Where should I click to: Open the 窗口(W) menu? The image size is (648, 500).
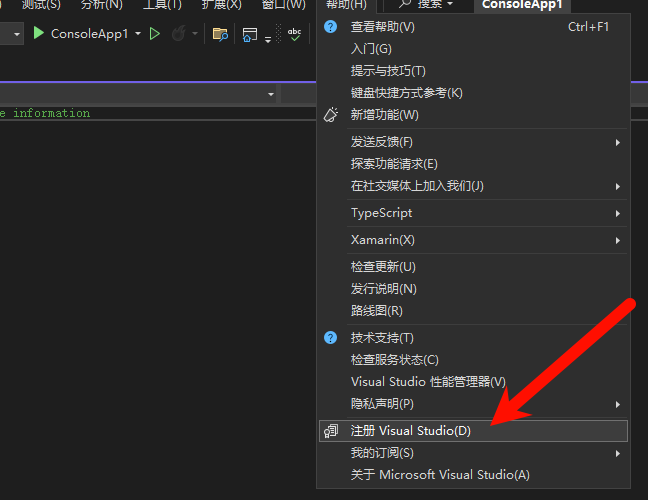coord(284,5)
